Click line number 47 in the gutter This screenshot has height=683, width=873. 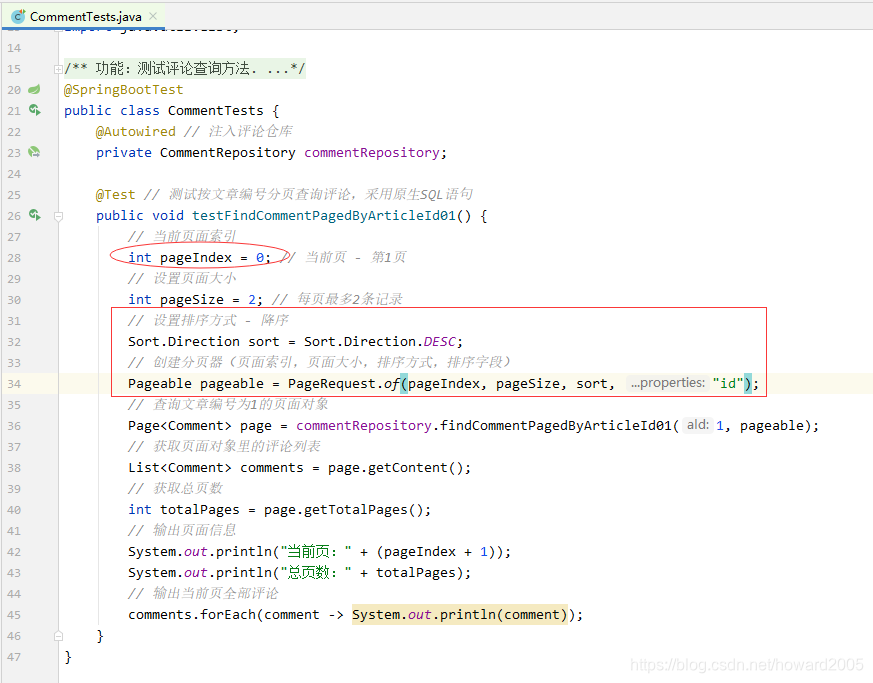coord(14,657)
